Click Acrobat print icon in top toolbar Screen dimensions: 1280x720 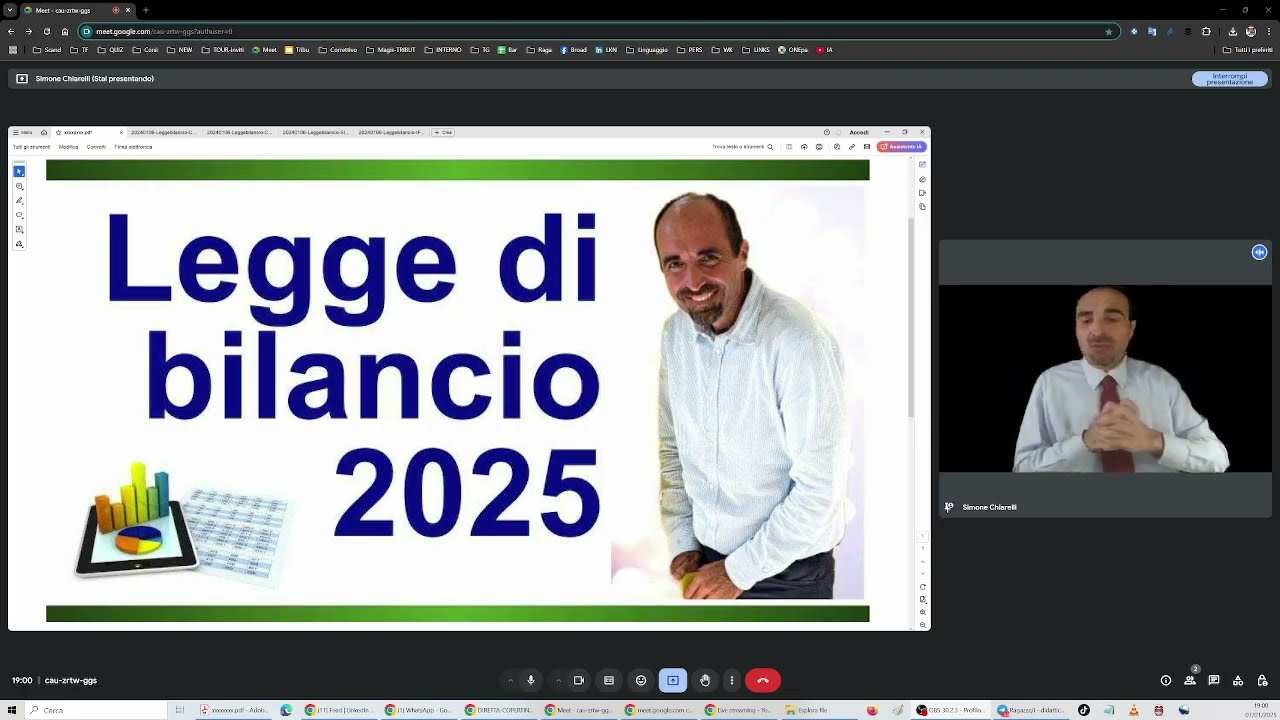[819, 147]
